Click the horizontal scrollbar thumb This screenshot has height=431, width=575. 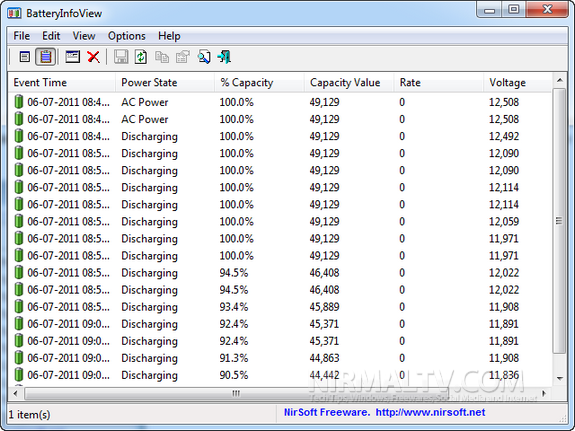tap(236, 394)
